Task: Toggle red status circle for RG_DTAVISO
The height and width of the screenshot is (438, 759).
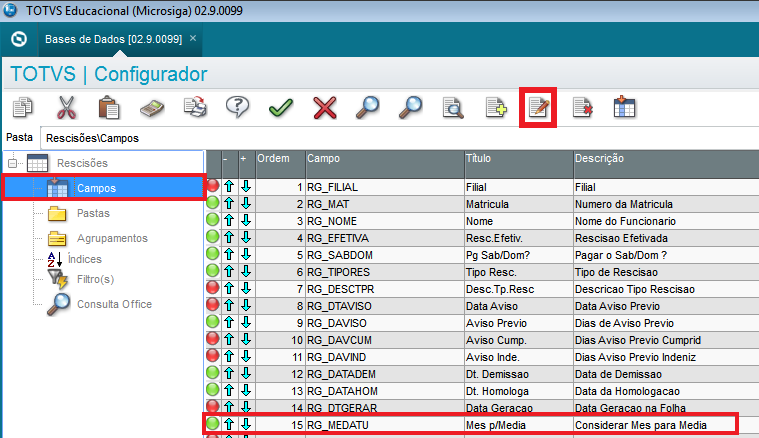Action: 213,304
